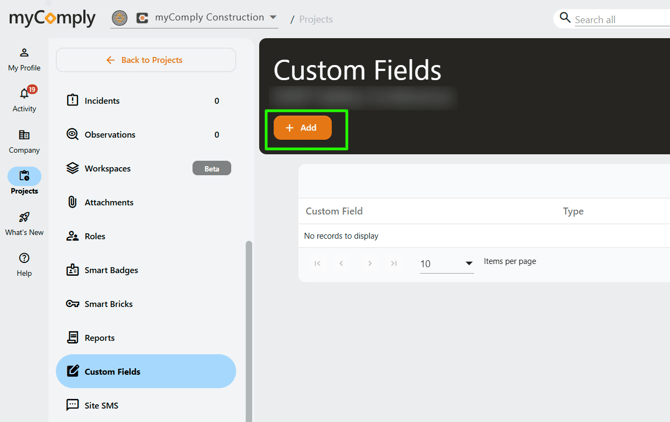Open the Activity notifications bell
The image size is (670, 422).
(24, 94)
